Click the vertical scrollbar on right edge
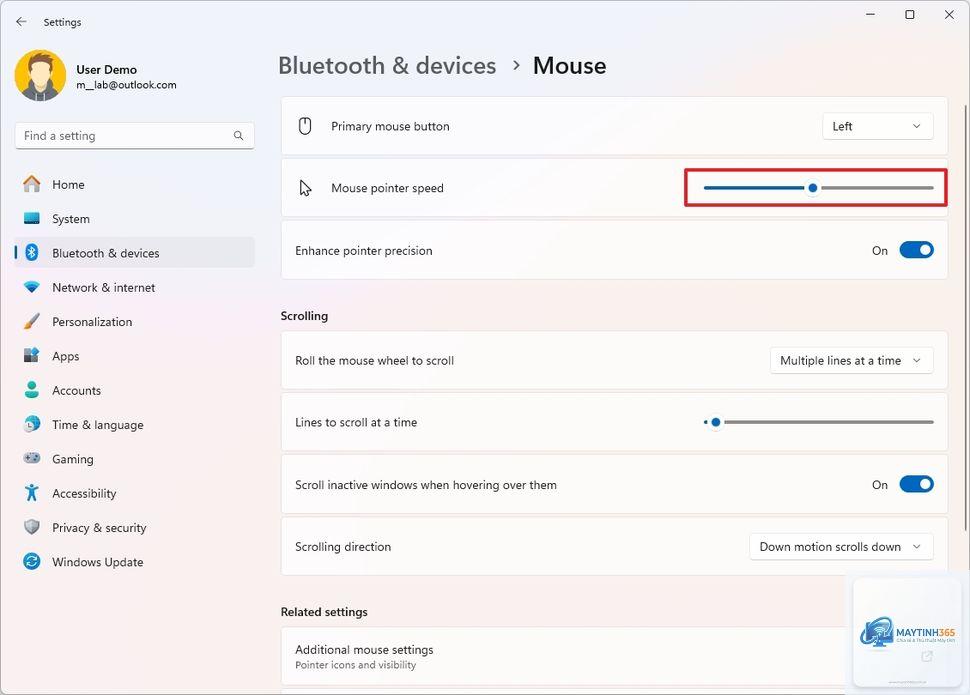The image size is (970, 695). click(964, 317)
